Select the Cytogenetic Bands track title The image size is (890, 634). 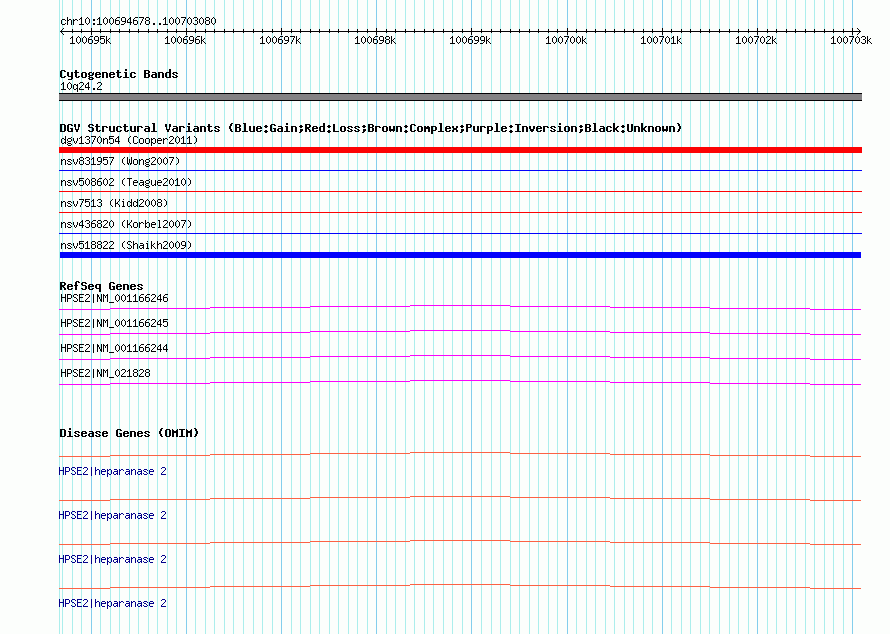point(119,74)
